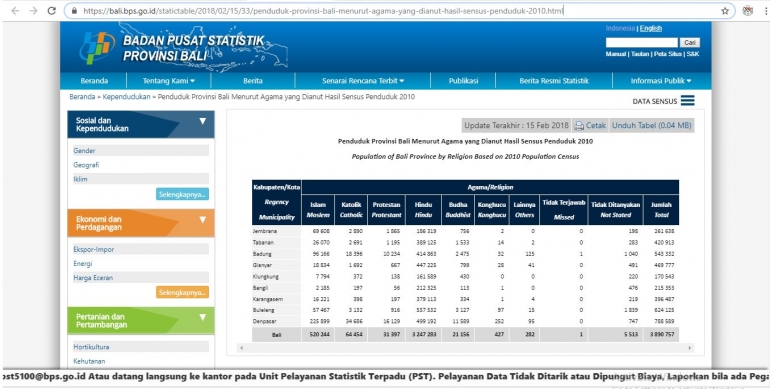Reload the page with refresh icon
770x389 pixels.
point(52,11)
